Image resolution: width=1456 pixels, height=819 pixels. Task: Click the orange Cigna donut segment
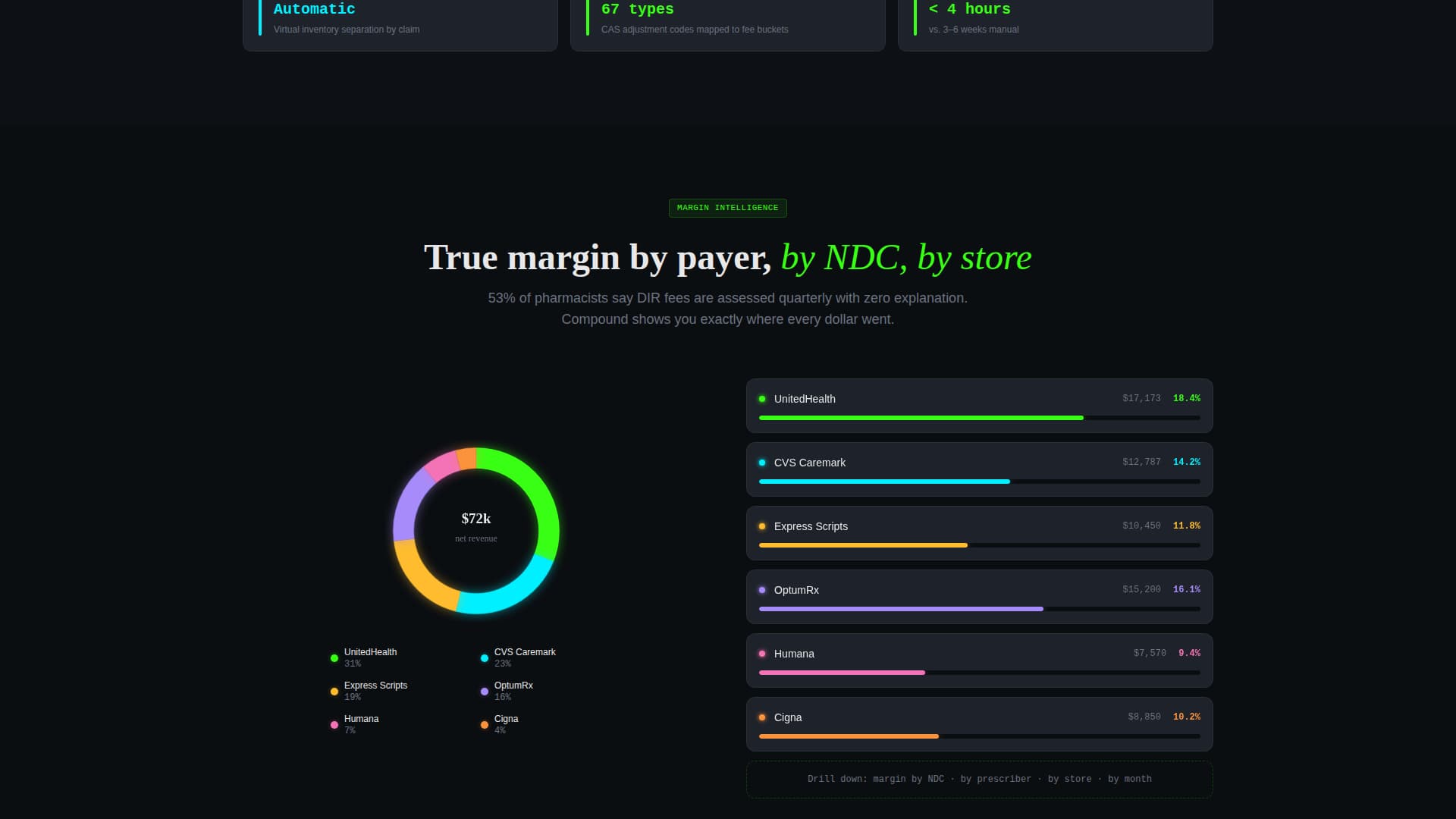[467, 458]
